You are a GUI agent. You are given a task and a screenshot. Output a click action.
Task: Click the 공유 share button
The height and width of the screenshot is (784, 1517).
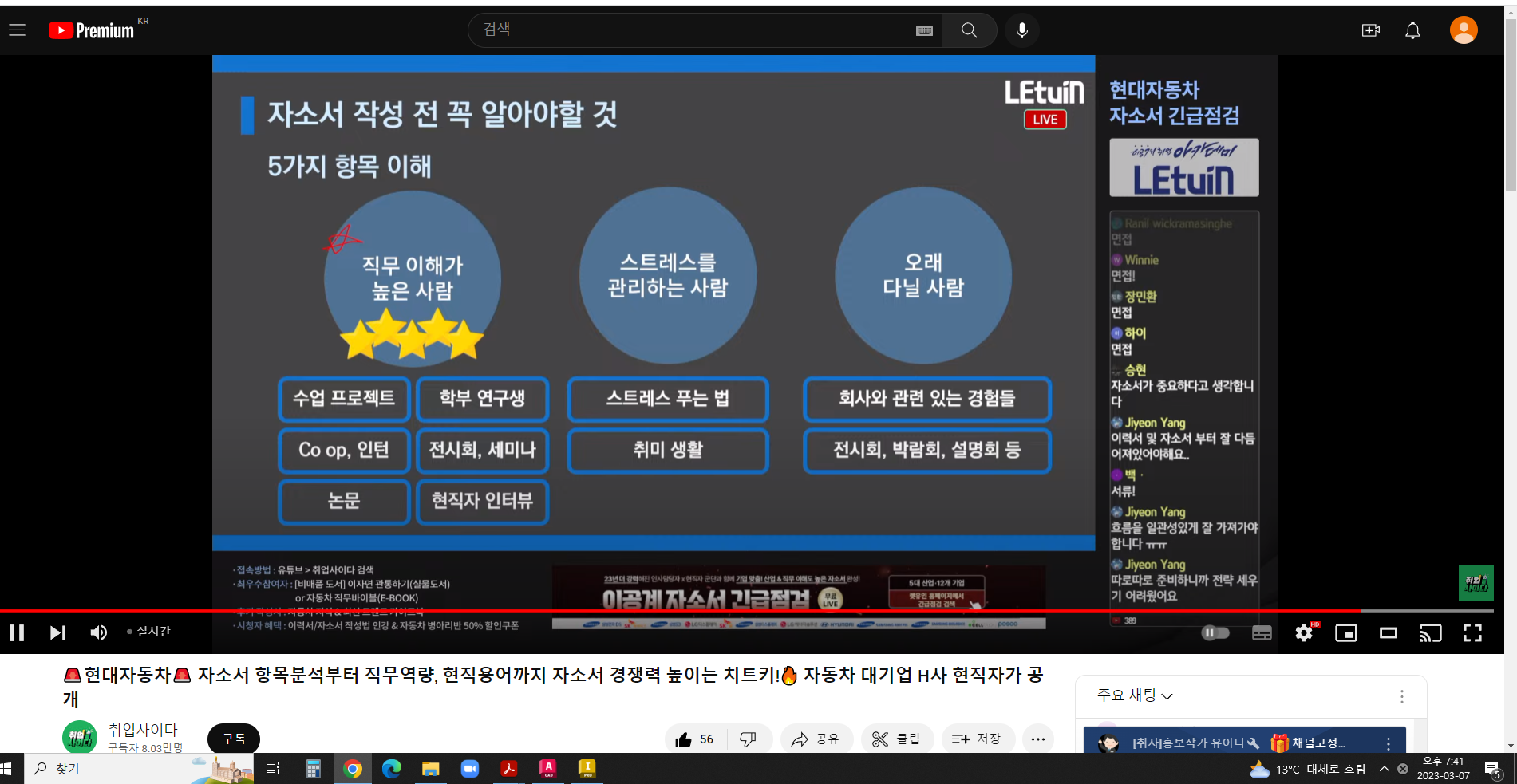816,739
